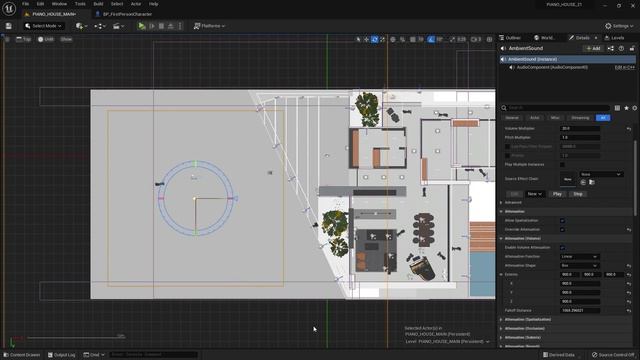Click the Falloff Distance value field
This screenshot has height=360, width=640.
[x=580, y=311]
